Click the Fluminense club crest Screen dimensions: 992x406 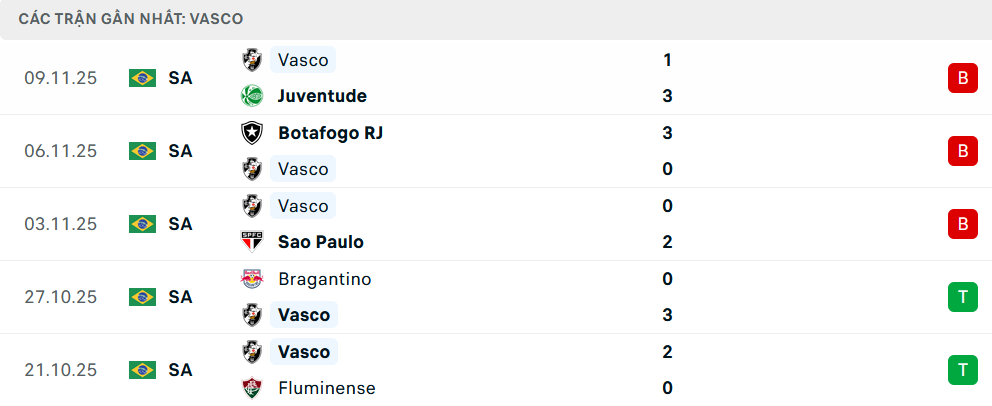252,388
